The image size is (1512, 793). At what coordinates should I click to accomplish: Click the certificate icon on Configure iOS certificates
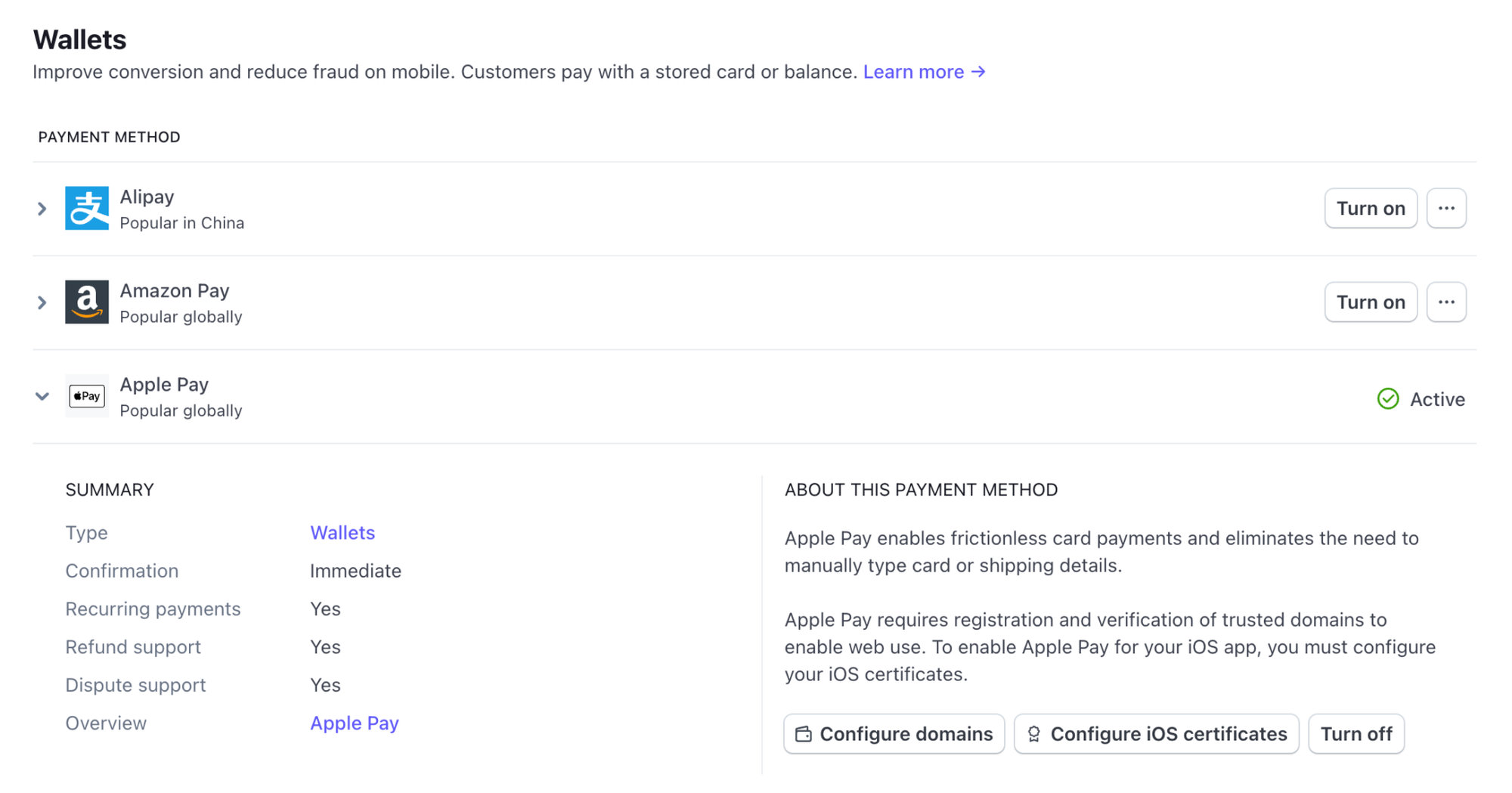coord(1033,733)
